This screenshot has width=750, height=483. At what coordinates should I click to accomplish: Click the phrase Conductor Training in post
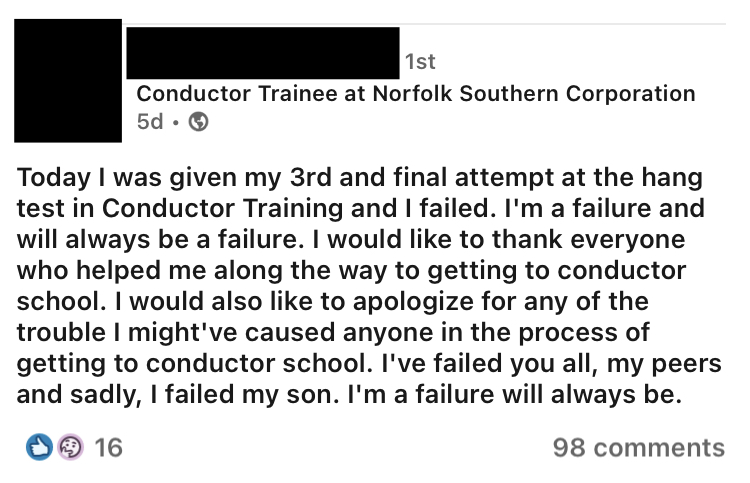(222, 209)
